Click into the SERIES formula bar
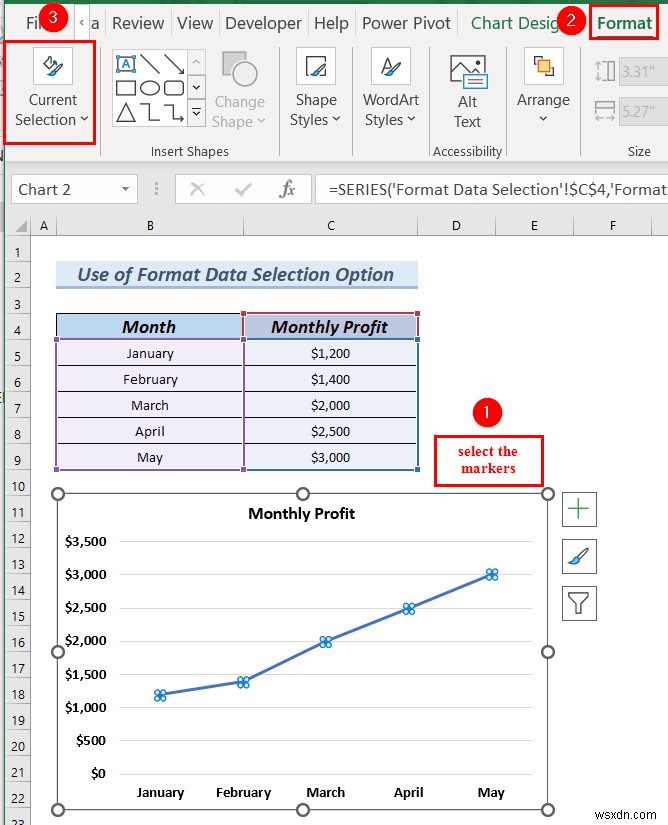Viewport: 668px width, 825px height. (492, 189)
